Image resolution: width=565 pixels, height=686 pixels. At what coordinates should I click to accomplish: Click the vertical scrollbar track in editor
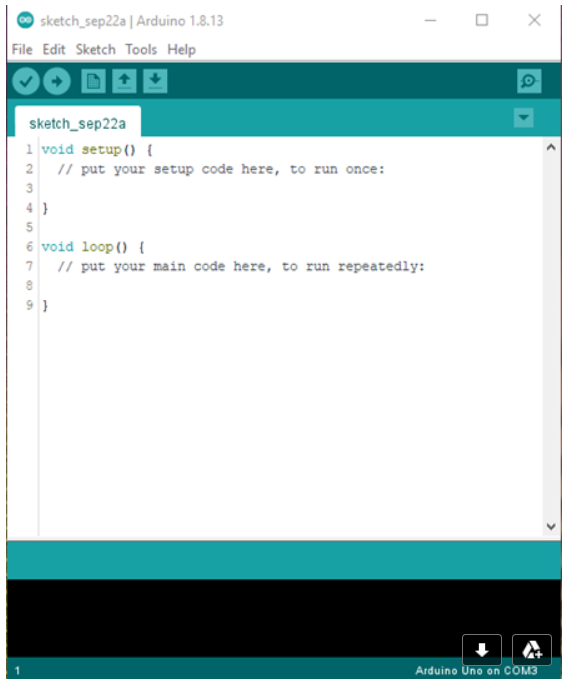(x=551, y=337)
